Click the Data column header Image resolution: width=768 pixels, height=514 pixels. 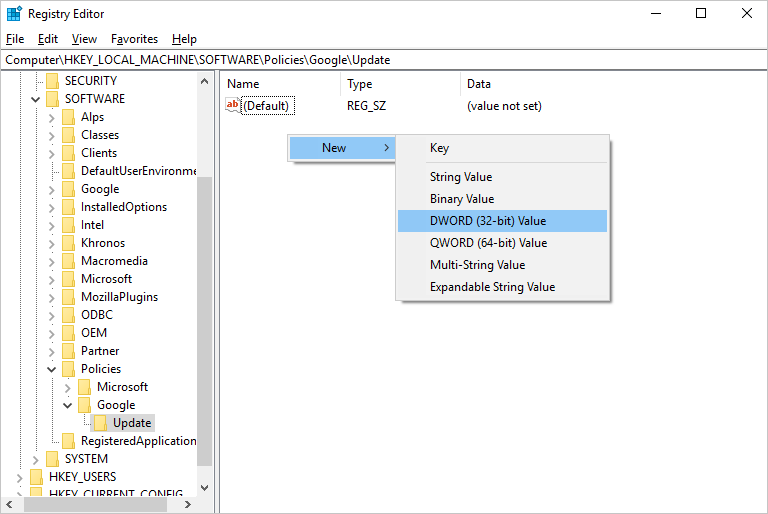coord(478,84)
